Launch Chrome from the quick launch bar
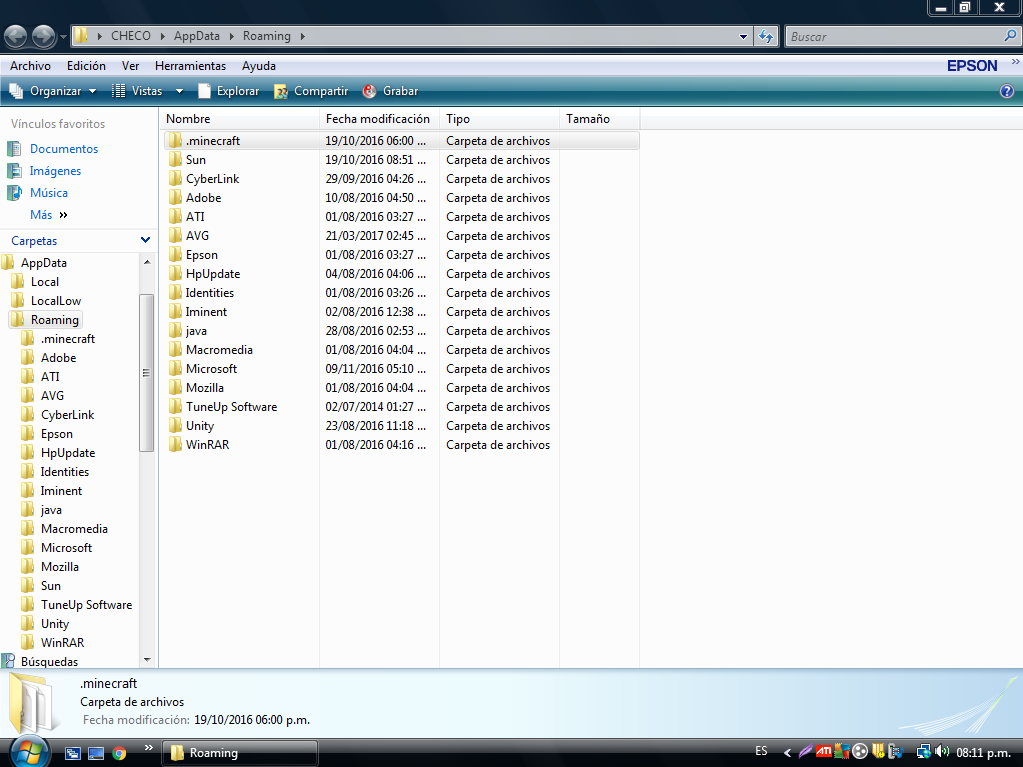This screenshot has width=1023, height=767. click(119, 753)
